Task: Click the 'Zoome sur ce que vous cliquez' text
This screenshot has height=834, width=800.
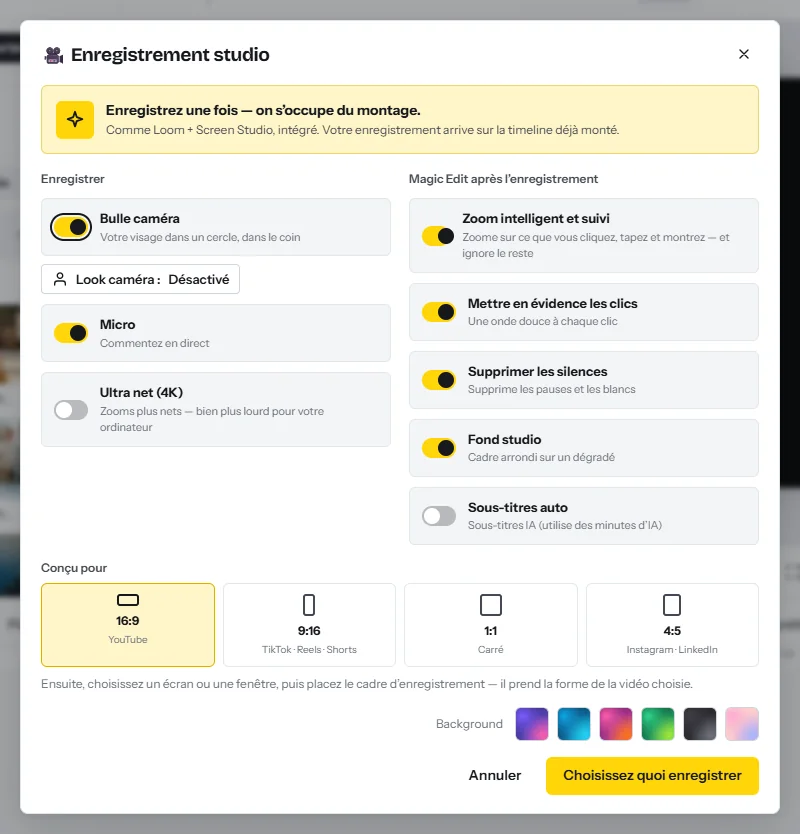Action: click(596, 245)
